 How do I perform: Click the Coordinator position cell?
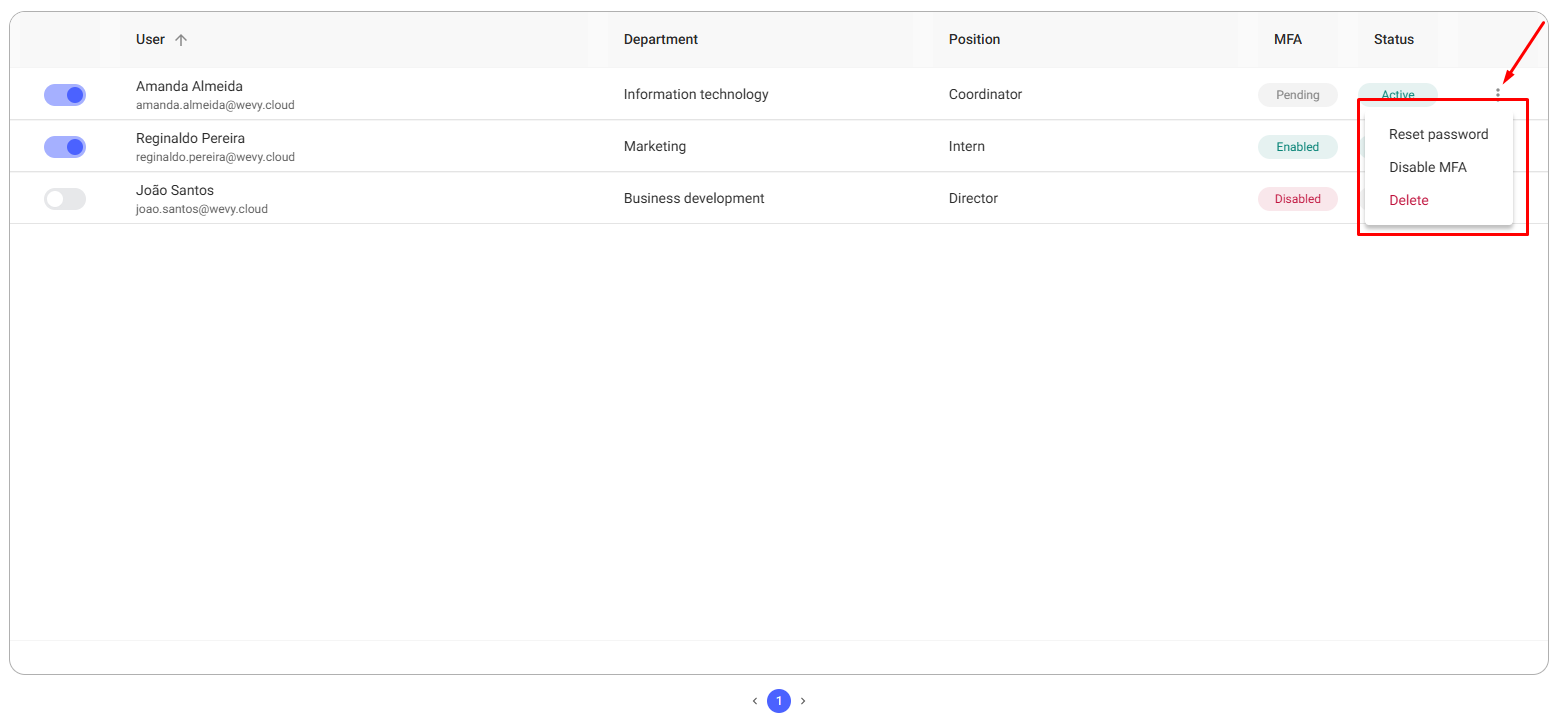[985, 94]
